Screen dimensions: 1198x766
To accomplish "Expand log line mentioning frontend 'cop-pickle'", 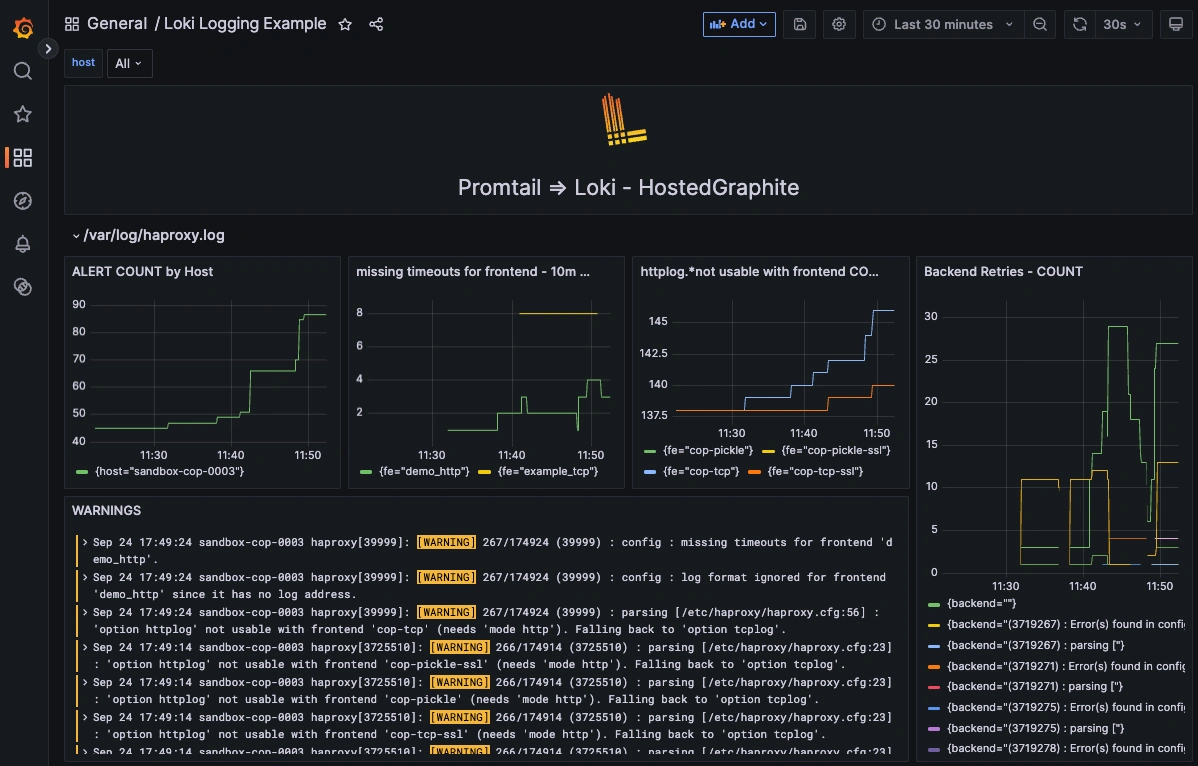I will point(86,683).
